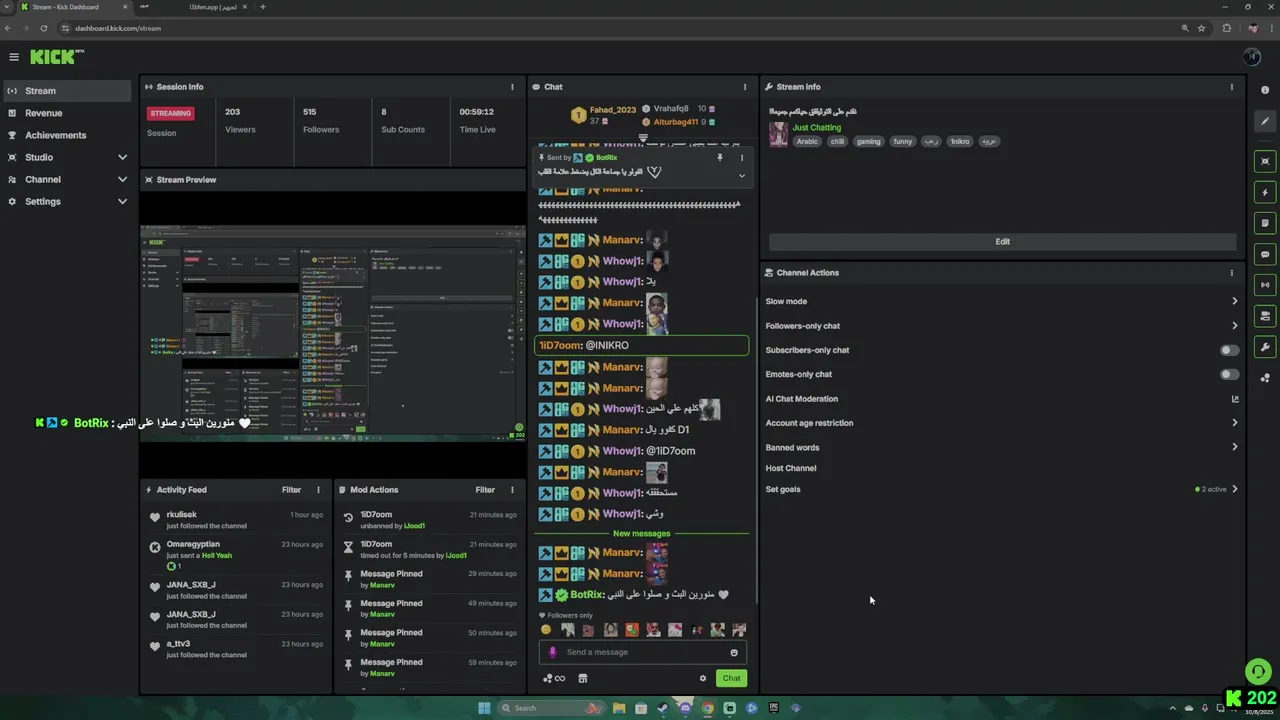Open Set goals arrow

pyautogui.click(x=1234, y=489)
